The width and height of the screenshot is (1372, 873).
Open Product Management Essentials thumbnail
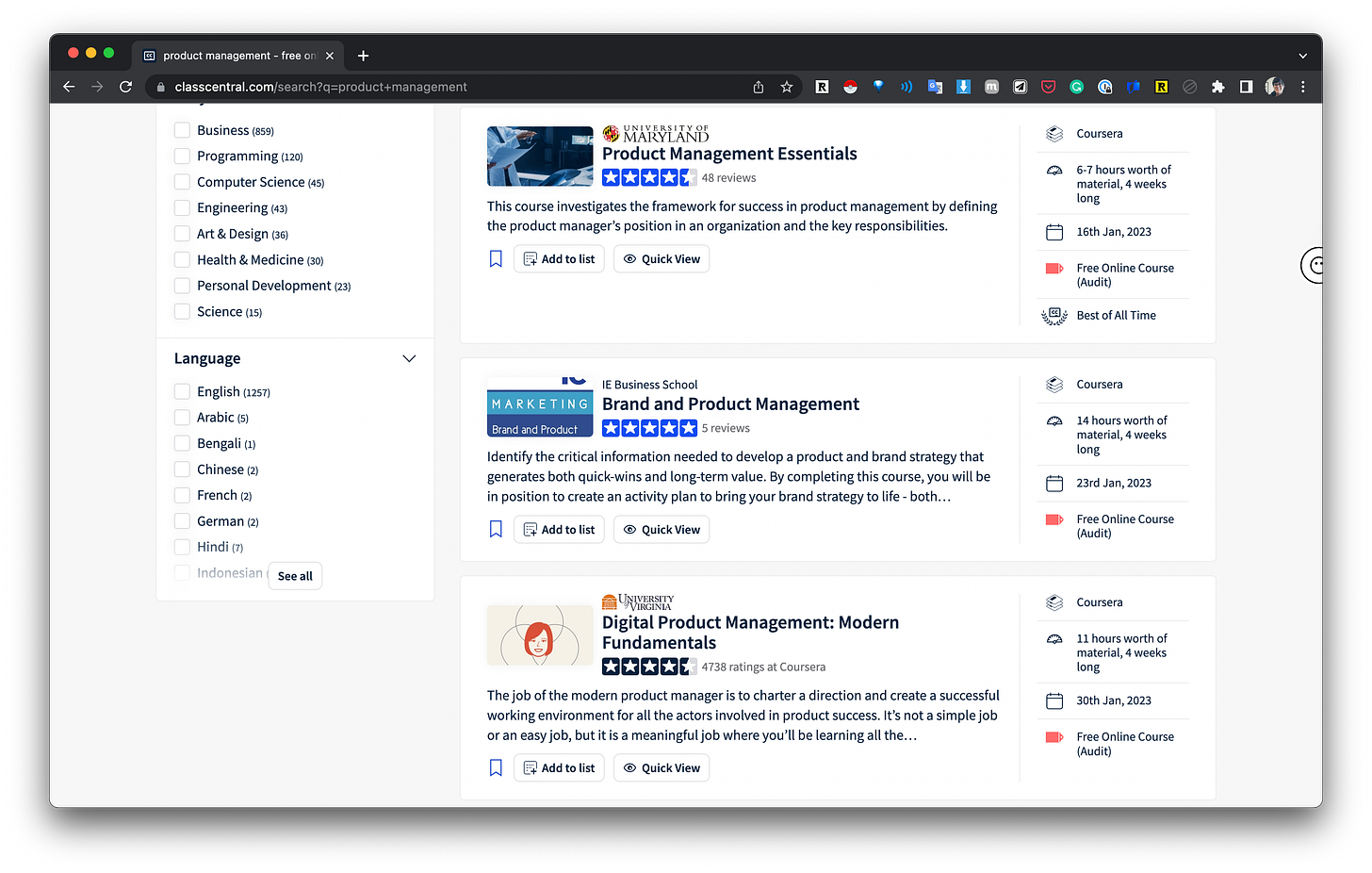coord(540,156)
